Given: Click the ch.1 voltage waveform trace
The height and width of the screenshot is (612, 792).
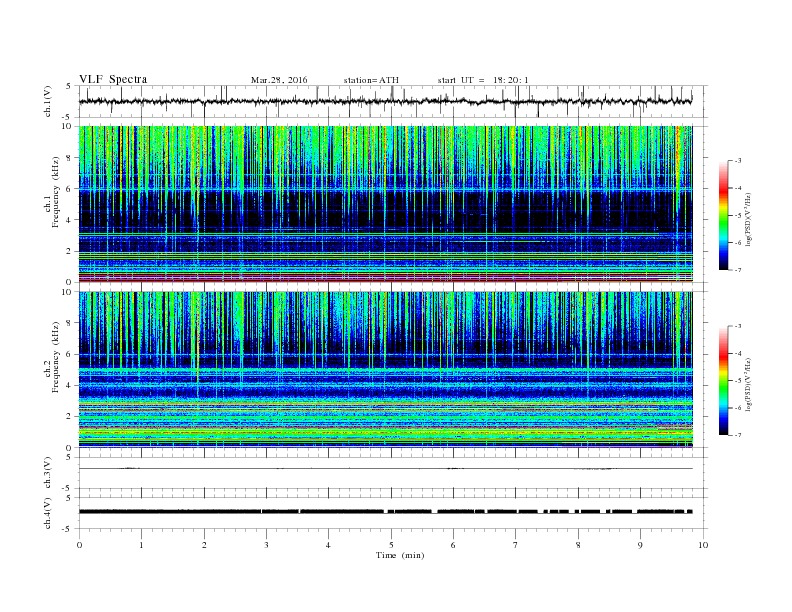Looking at the screenshot, I should click(x=385, y=101).
